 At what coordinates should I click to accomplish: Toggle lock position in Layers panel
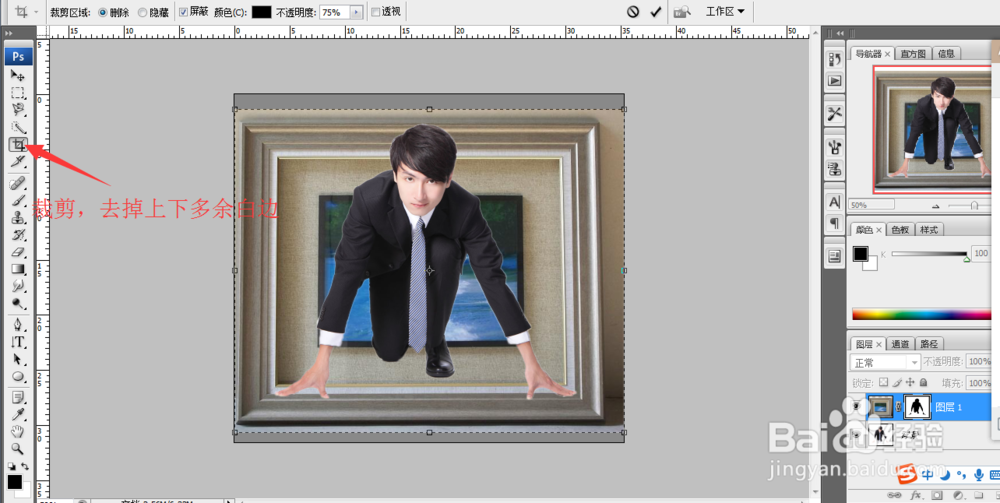(x=910, y=383)
